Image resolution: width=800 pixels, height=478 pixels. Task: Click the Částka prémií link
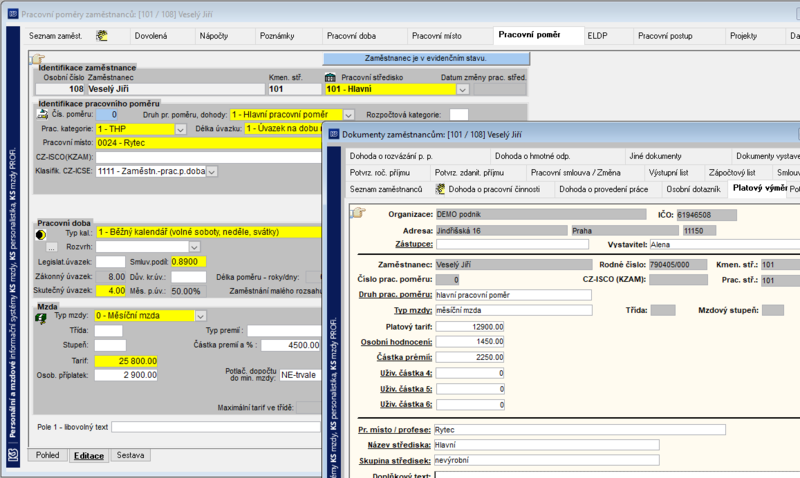tap(404, 357)
